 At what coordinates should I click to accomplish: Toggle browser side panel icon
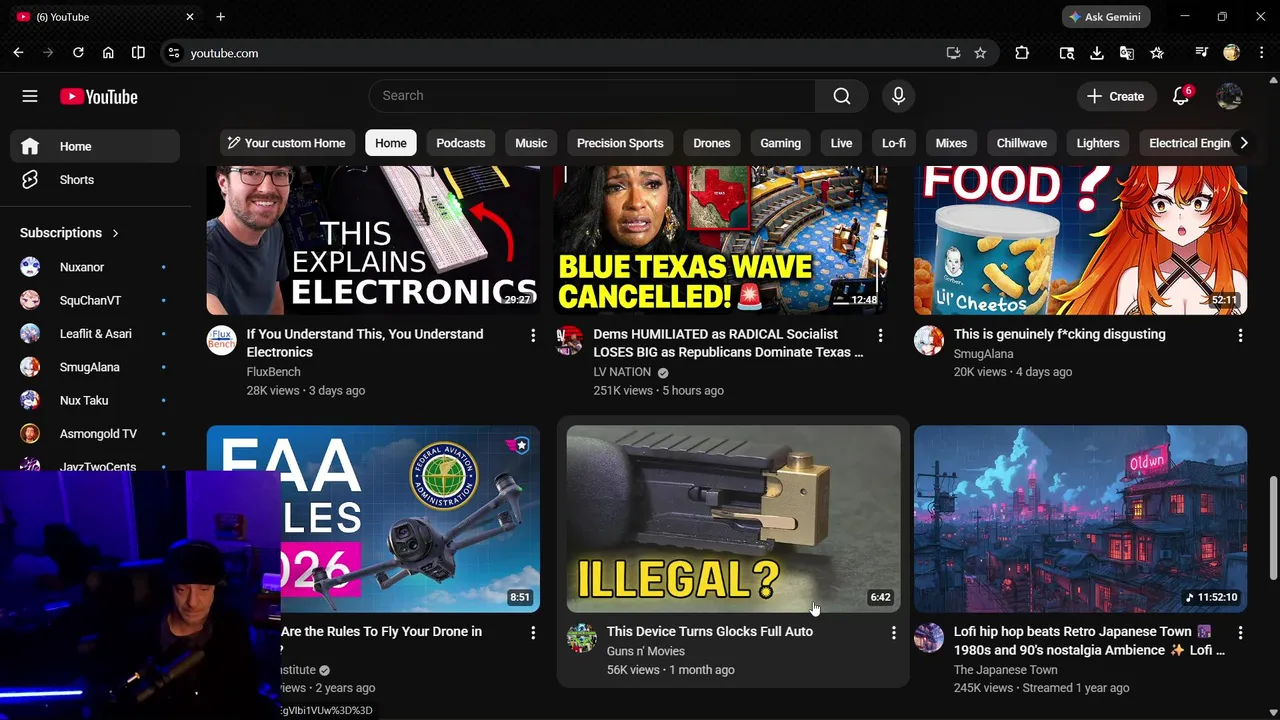(x=138, y=53)
